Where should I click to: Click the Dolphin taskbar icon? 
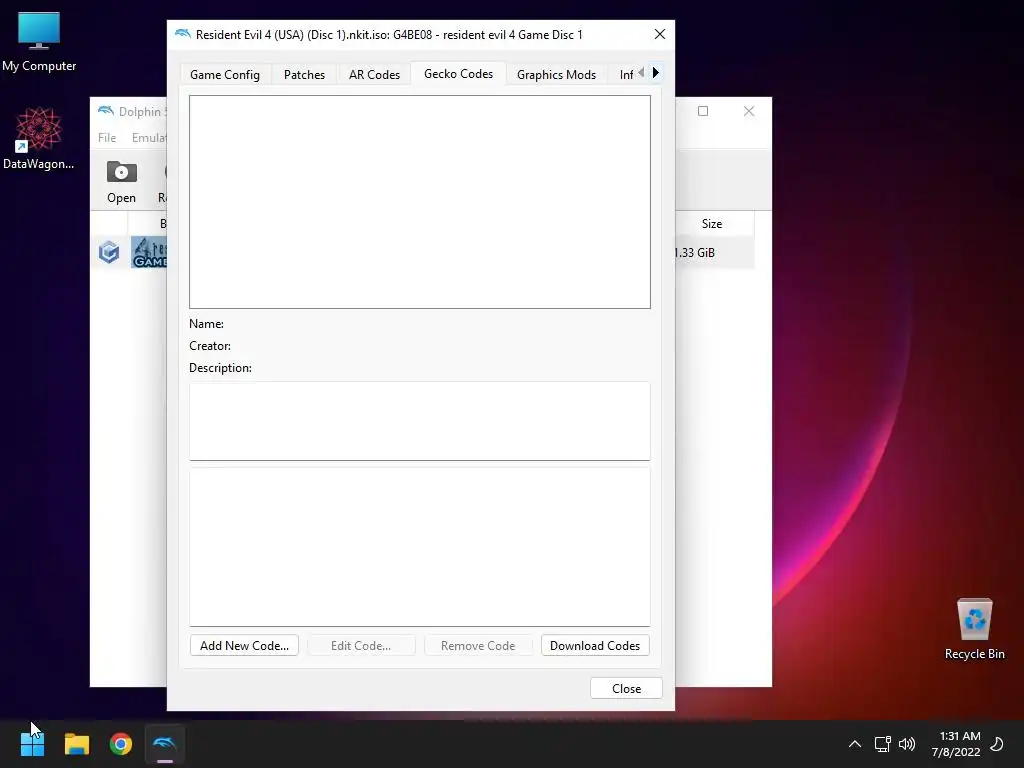point(165,744)
